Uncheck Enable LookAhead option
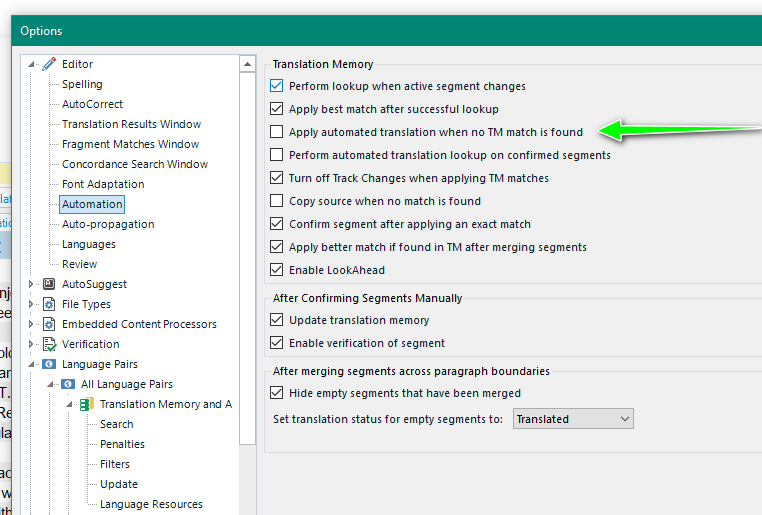 coord(277,270)
